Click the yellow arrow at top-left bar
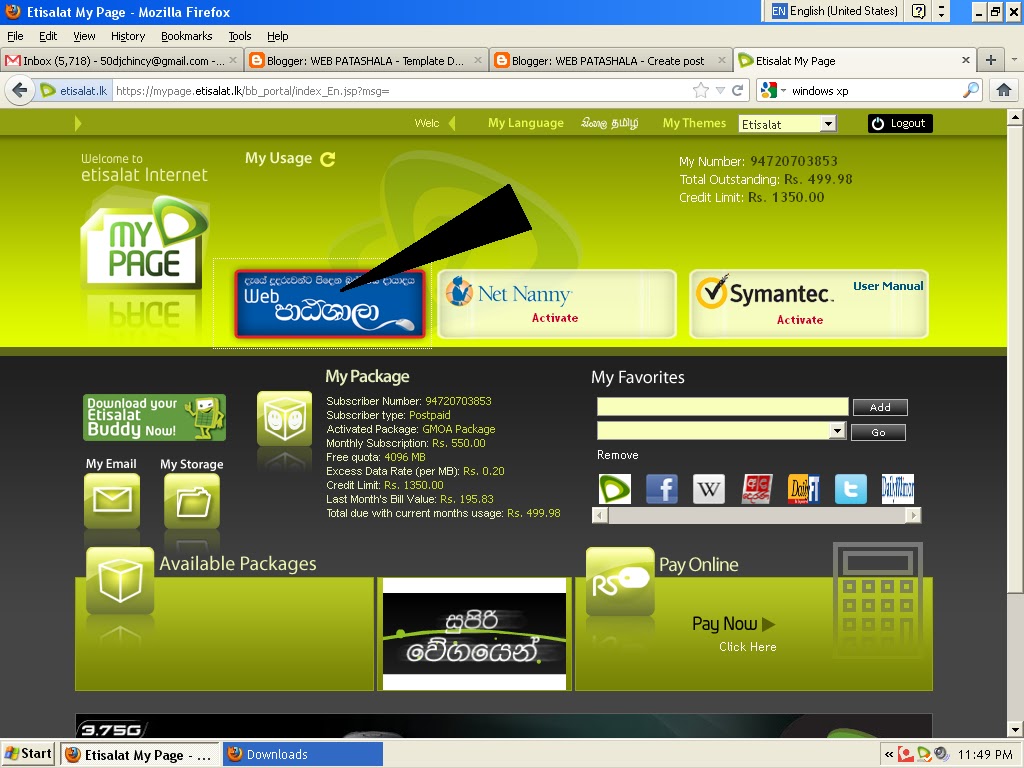Image resolution: width=1024 pixels, height=768 pixels. [x=78, y=123]
